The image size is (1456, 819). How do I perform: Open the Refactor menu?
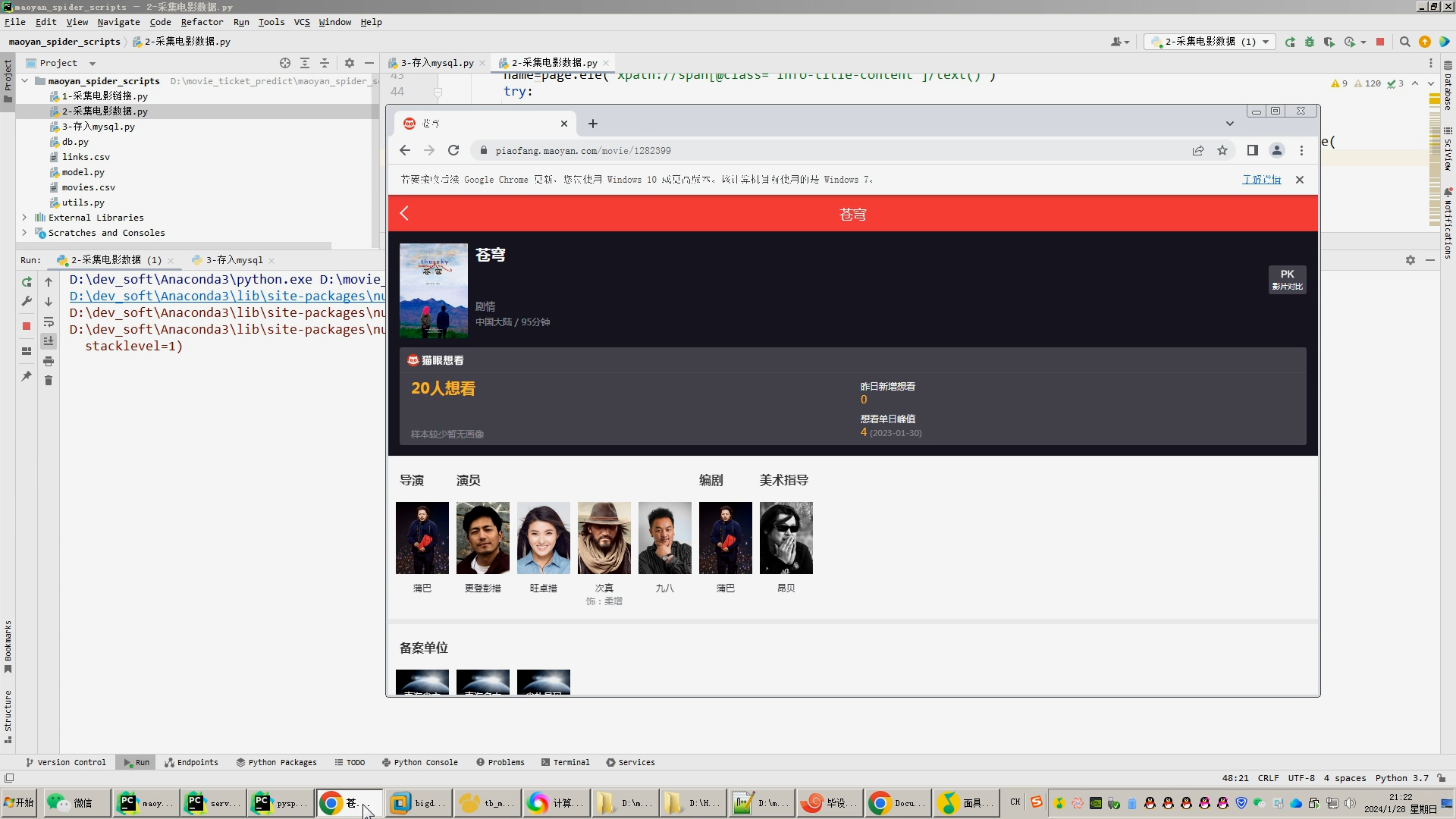click(x=202, y=22)
